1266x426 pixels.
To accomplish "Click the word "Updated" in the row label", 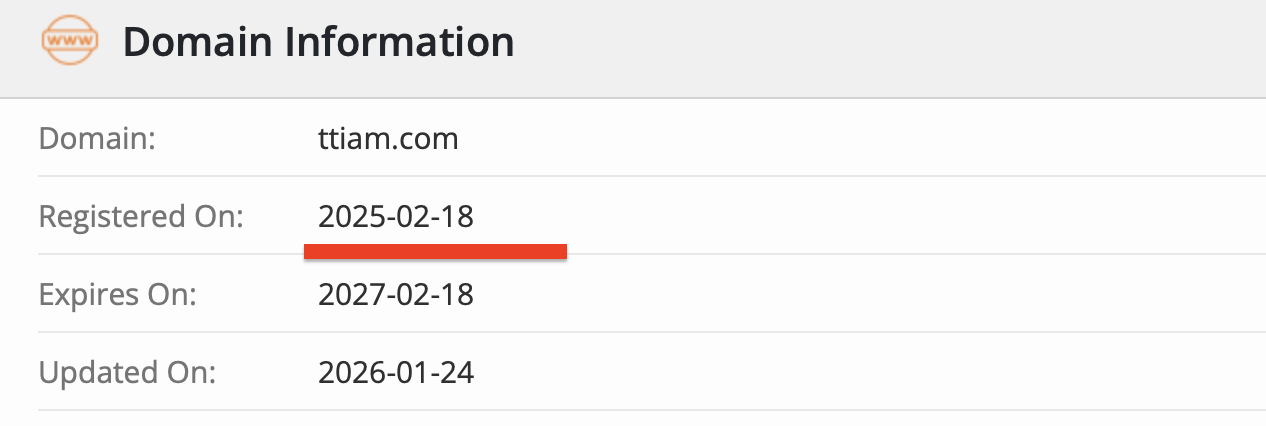I will point(94,374).
